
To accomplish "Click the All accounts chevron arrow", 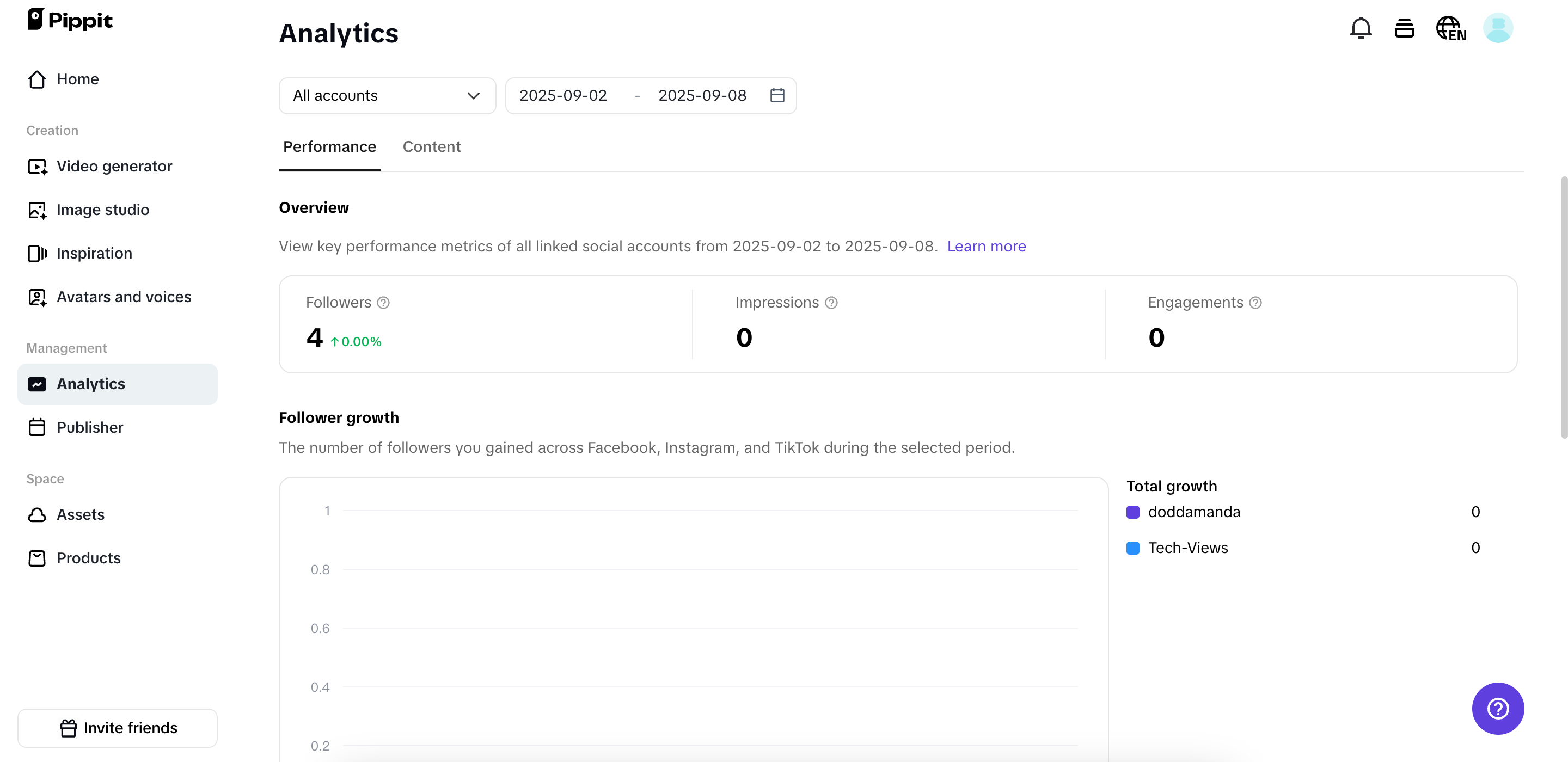I will [474, 96].
